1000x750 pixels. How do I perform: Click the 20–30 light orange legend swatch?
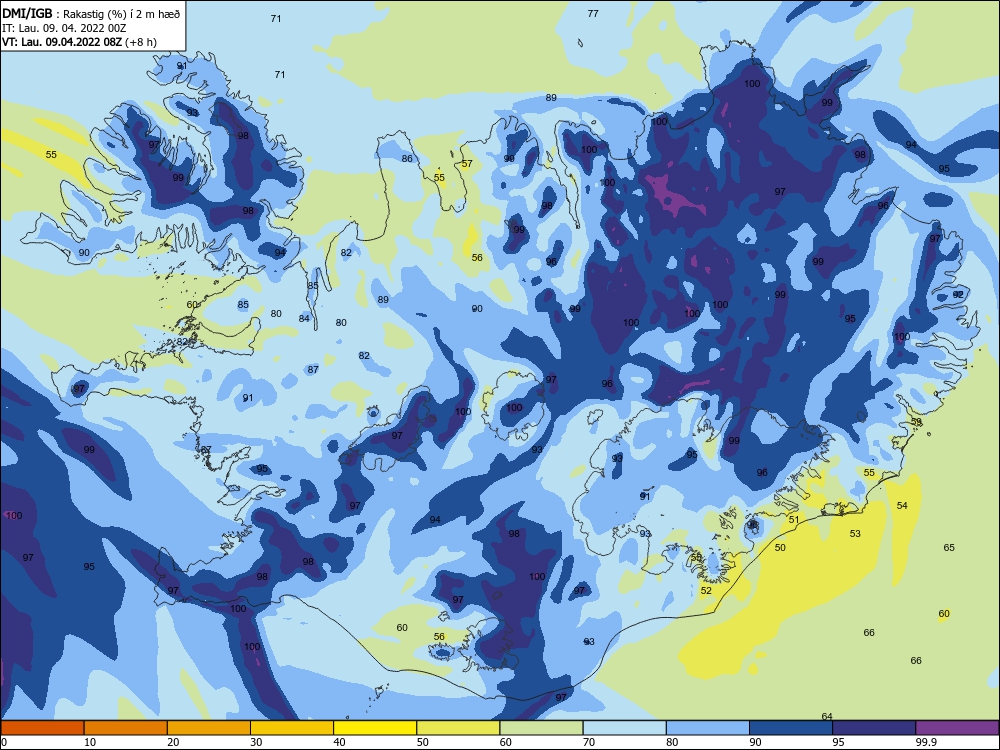coord(209,728)
